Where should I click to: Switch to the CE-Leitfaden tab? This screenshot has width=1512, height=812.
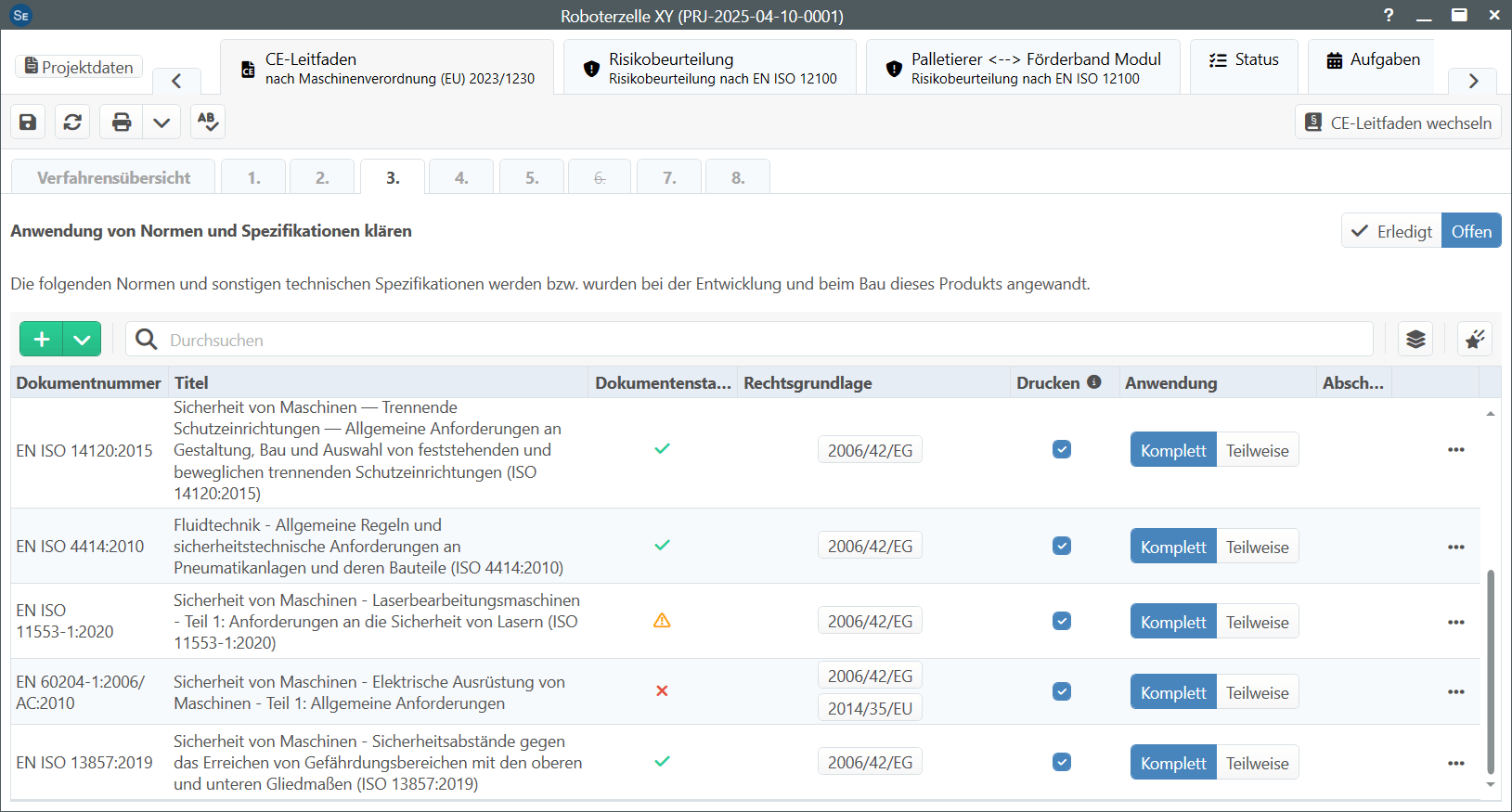pos(387,68)
